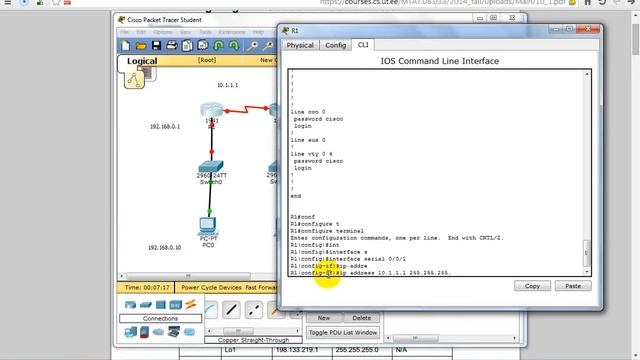The image size is (640, 360).
Task: Click the Delete PDU scenario button
Action: 362,318
